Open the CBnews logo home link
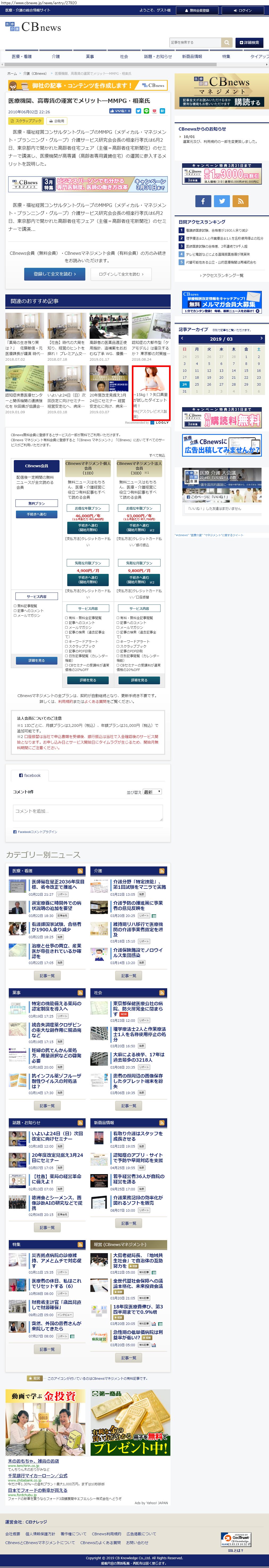The image size is (269, 1568). (33, 27)
